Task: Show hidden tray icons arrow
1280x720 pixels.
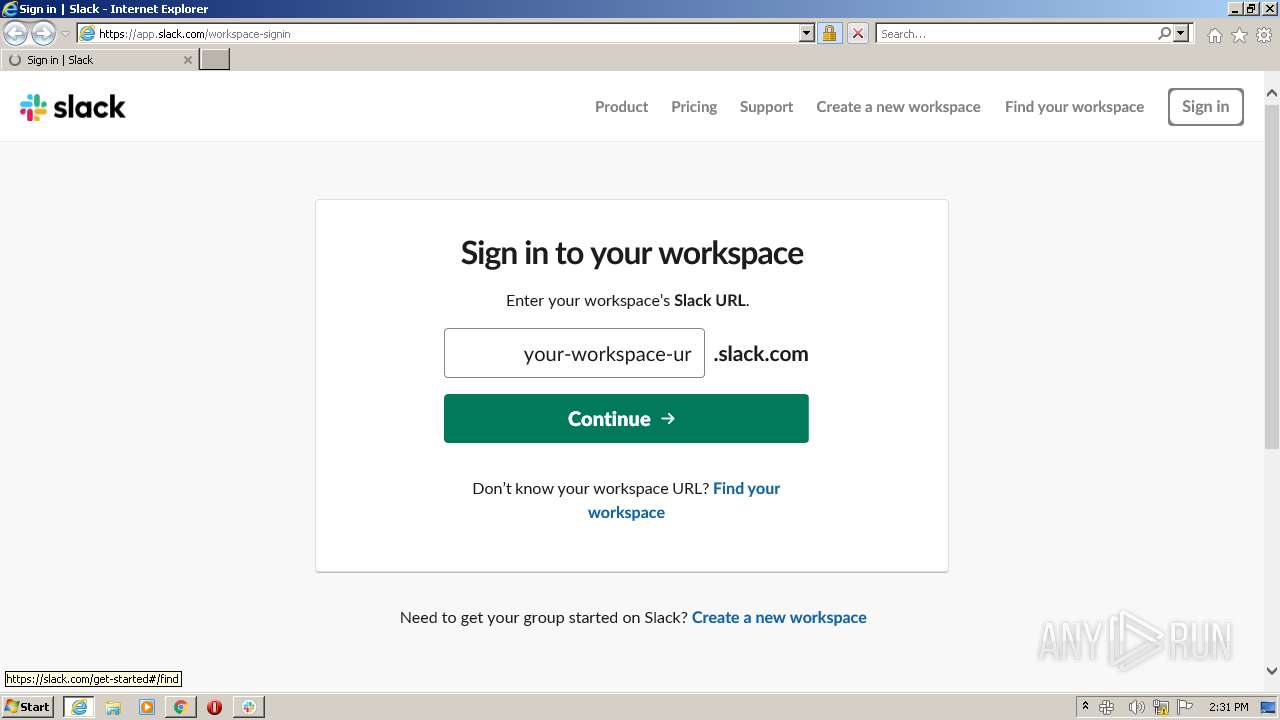Action: point(1085,706)
